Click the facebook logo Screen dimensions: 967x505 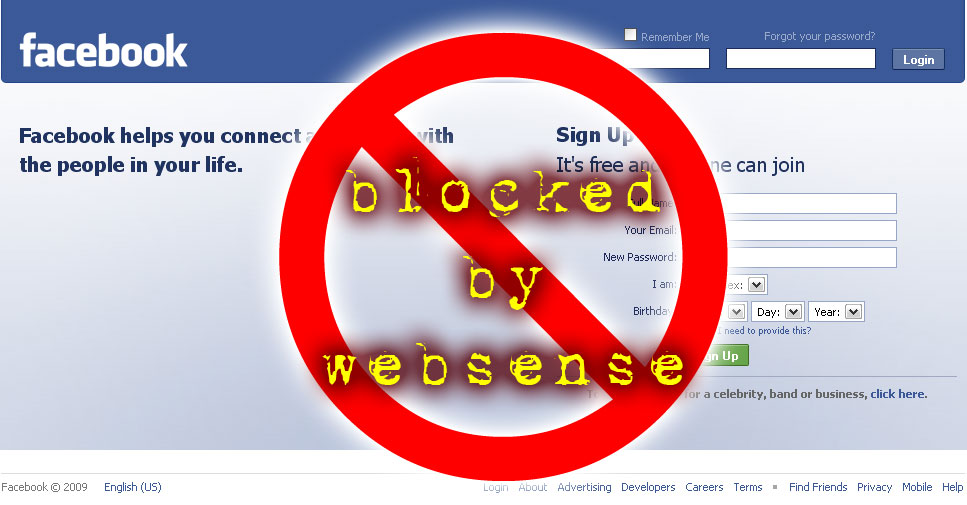pyautogui.click(x=103, y=51)
